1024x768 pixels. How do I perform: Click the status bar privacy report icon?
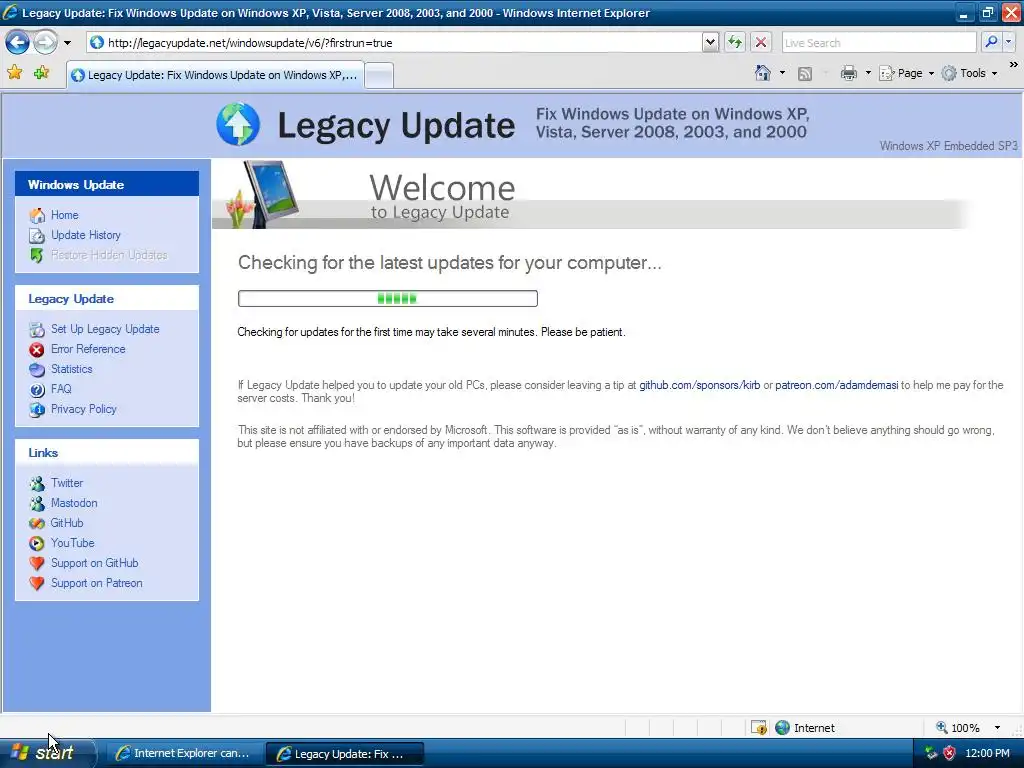click(x=759, y=728)
